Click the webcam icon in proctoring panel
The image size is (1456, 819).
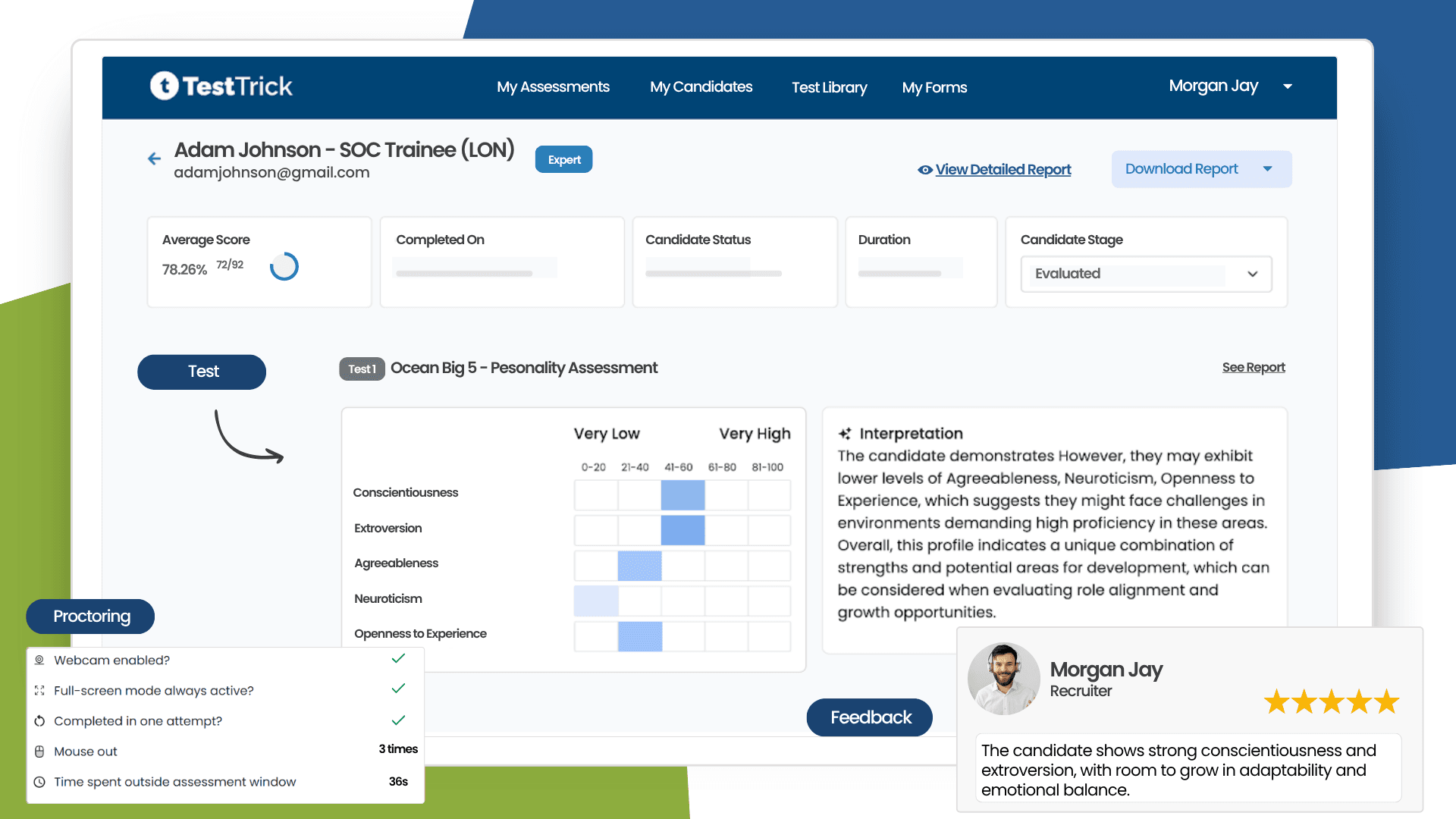pos(39,660)
